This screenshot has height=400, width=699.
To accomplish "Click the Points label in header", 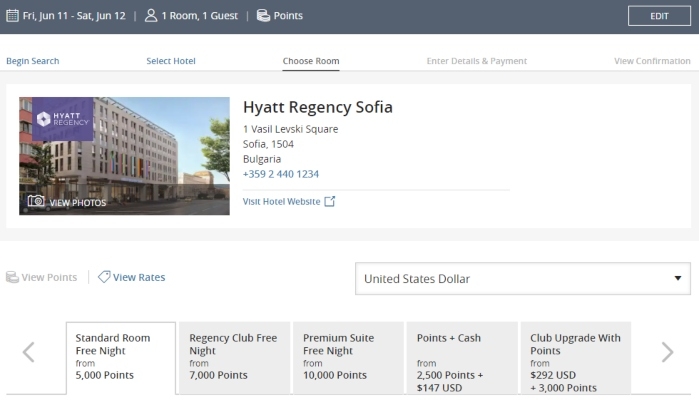I will pos(288,16).
